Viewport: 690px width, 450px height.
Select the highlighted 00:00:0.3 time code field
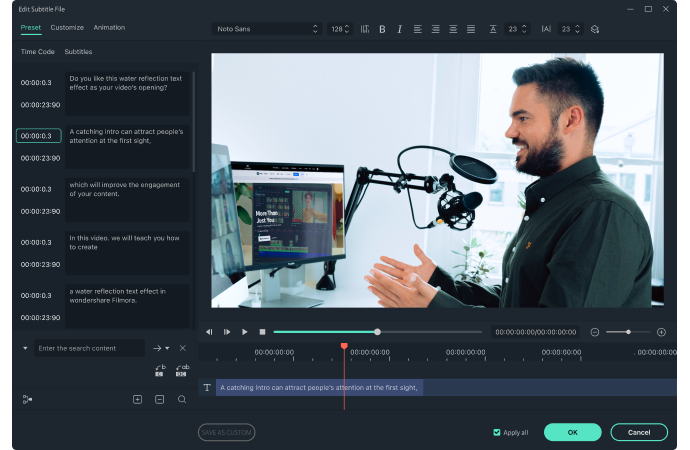(39, 136)
